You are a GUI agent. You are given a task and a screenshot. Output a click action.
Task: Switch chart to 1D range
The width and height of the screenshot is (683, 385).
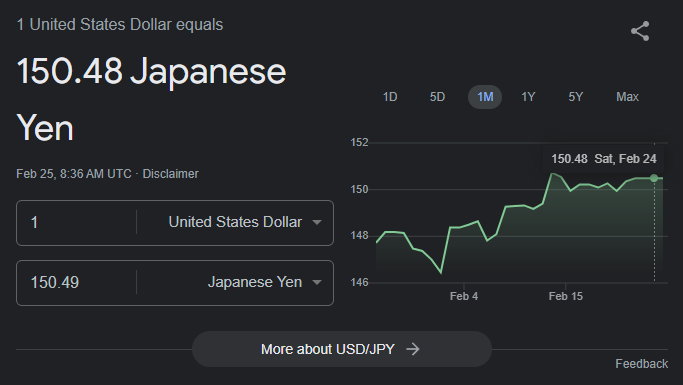pyautogui.click(x=390, y=97)
